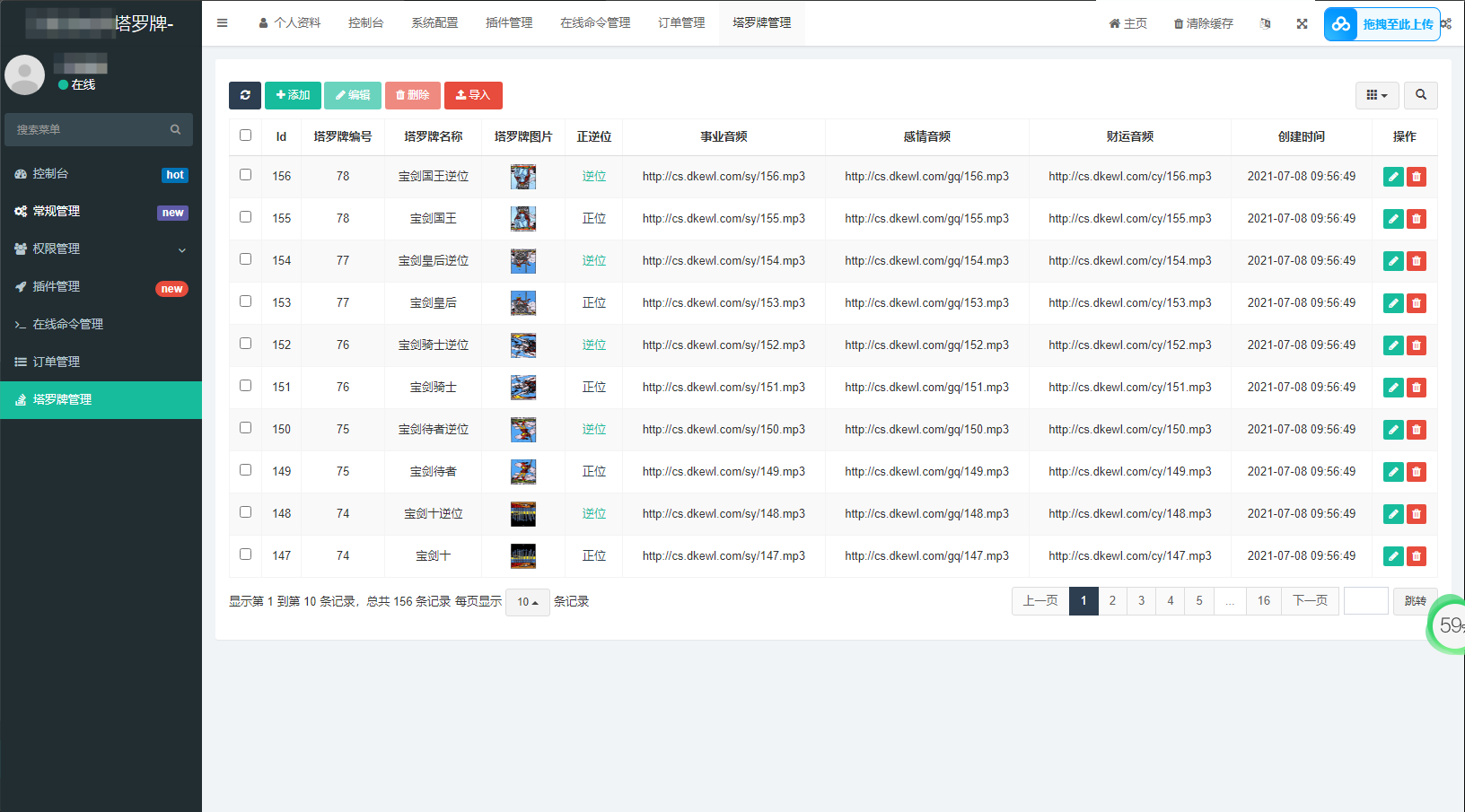Check the select-all checkbox in table header

click(x=245, y=135)
